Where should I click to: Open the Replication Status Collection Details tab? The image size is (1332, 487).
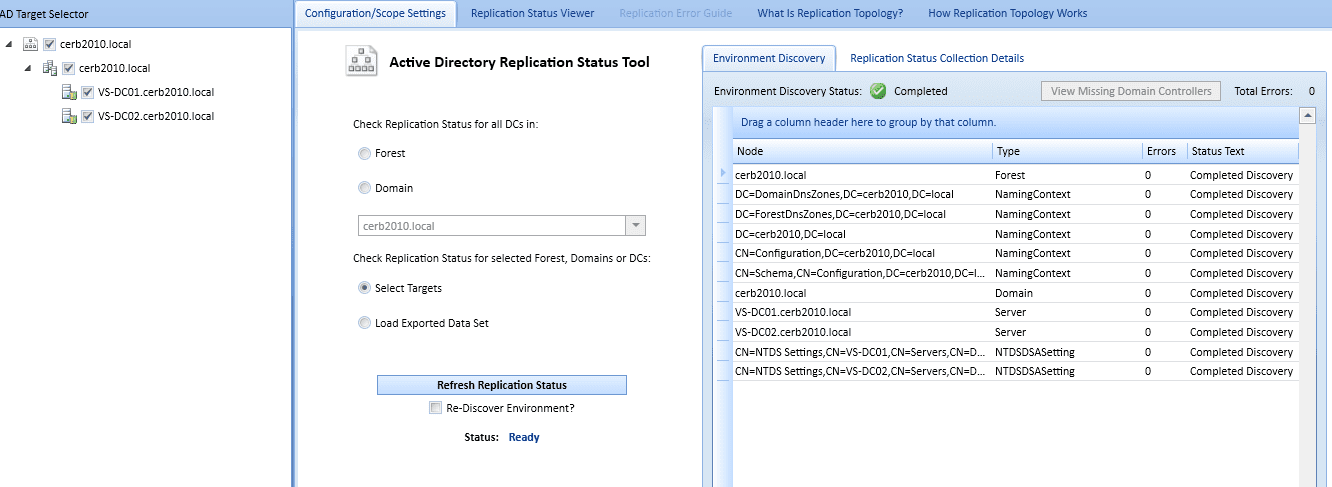click(x=937, y=58)
